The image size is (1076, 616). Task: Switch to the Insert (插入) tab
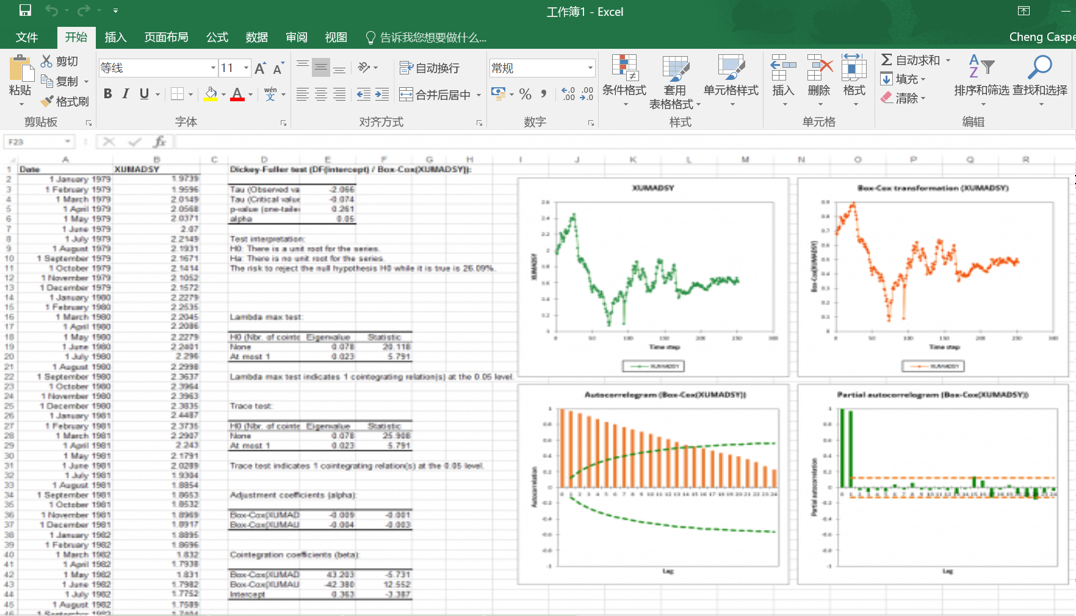pos(116,37)
